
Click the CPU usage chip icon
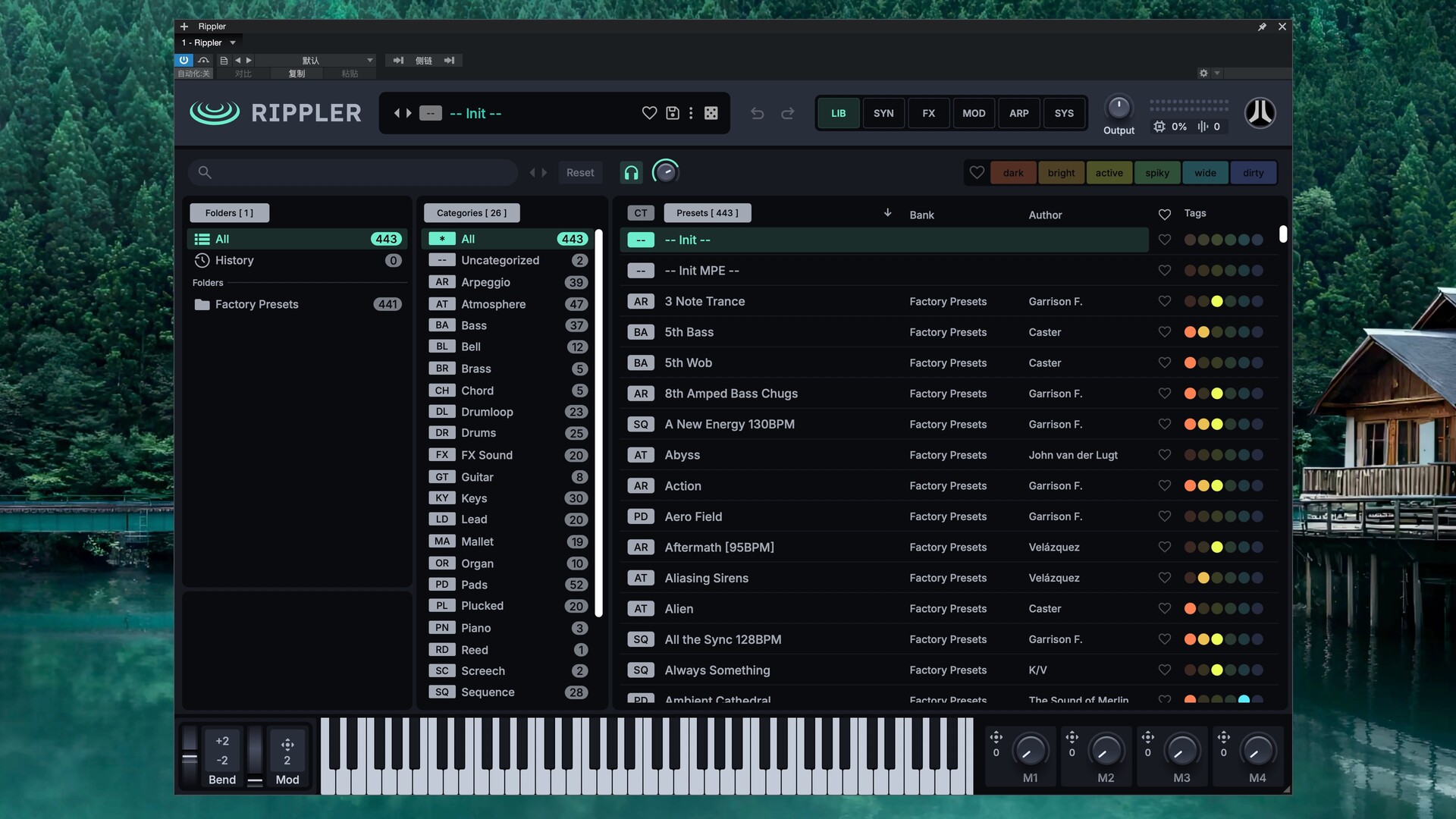(x=1159, y=127)
